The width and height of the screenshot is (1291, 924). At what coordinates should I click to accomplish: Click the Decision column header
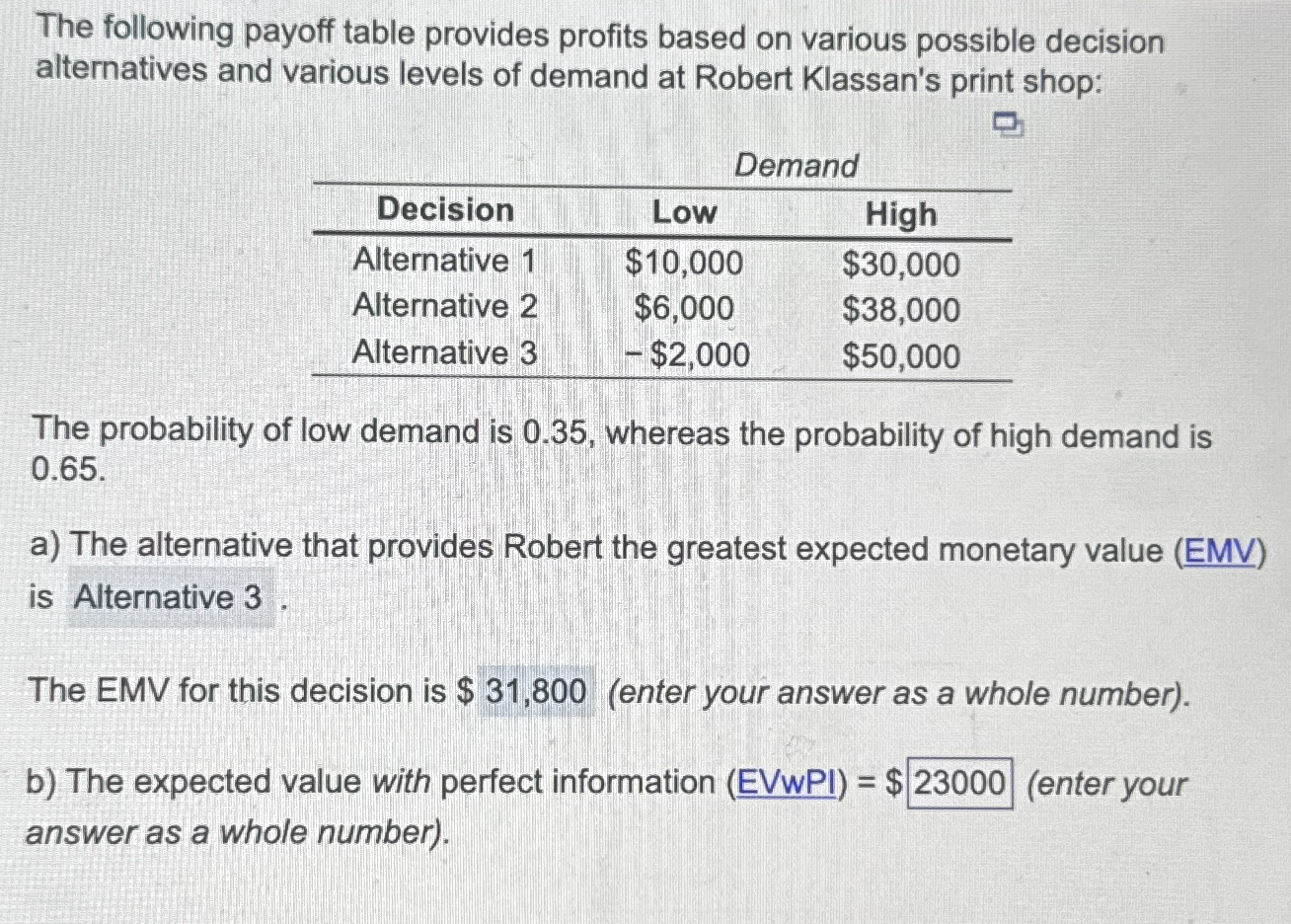point(445,210)
